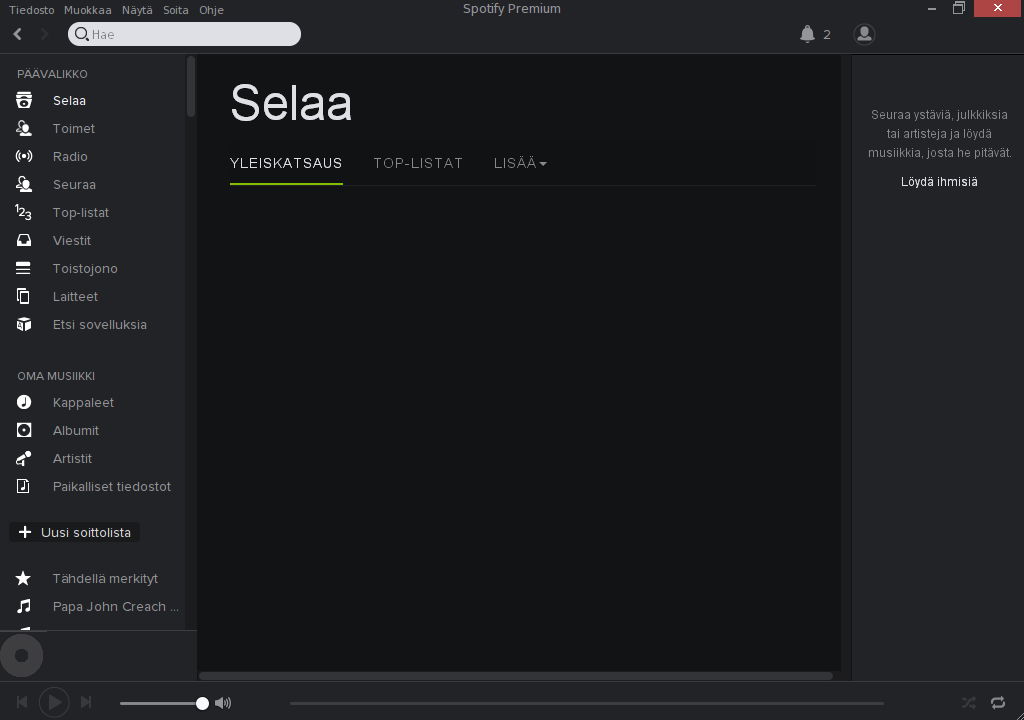The image size is (1024, 720).
Task: Click the user profile avatar icon
Action: click(864, 34)
